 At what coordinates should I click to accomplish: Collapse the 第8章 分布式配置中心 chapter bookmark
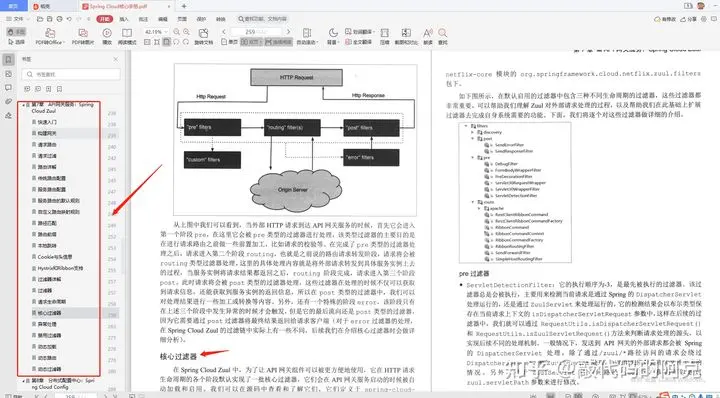(23, 381)
